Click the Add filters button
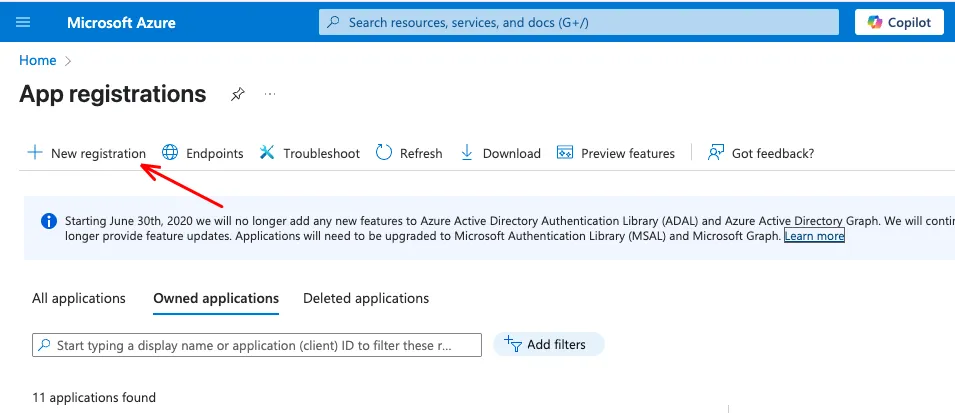 (x=547, y=344)
